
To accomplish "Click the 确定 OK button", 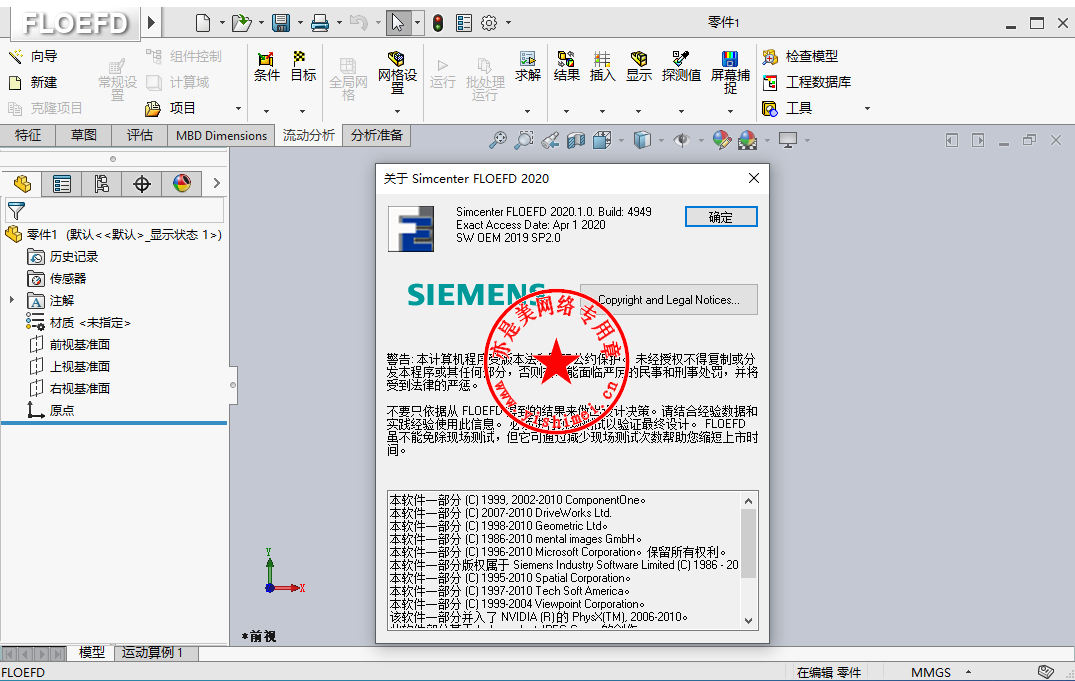I will click(721, 217).
